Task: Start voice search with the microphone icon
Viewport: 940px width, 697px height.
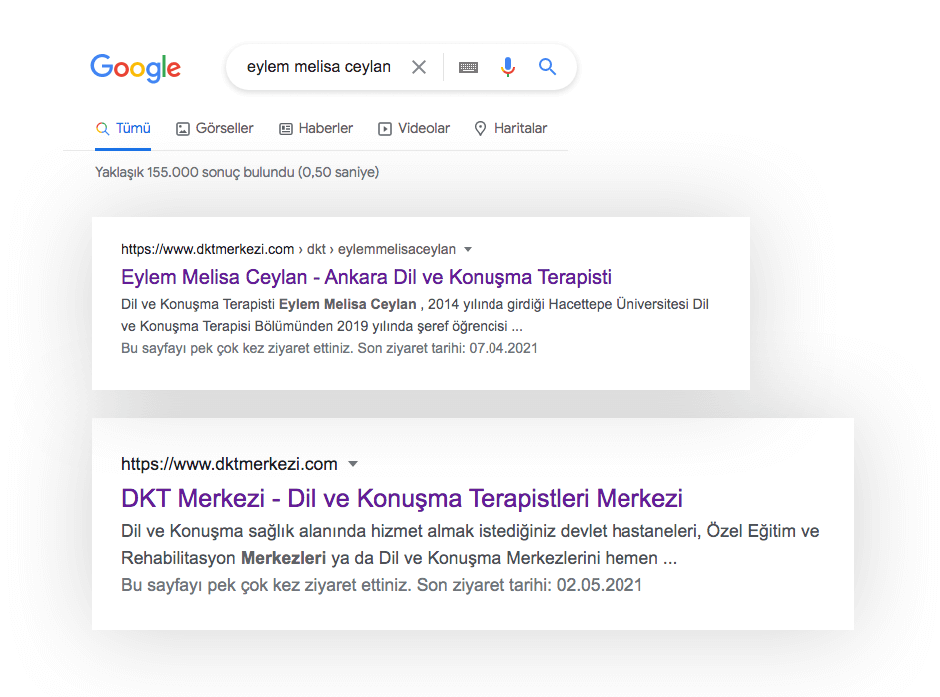Action: (508, 67)
